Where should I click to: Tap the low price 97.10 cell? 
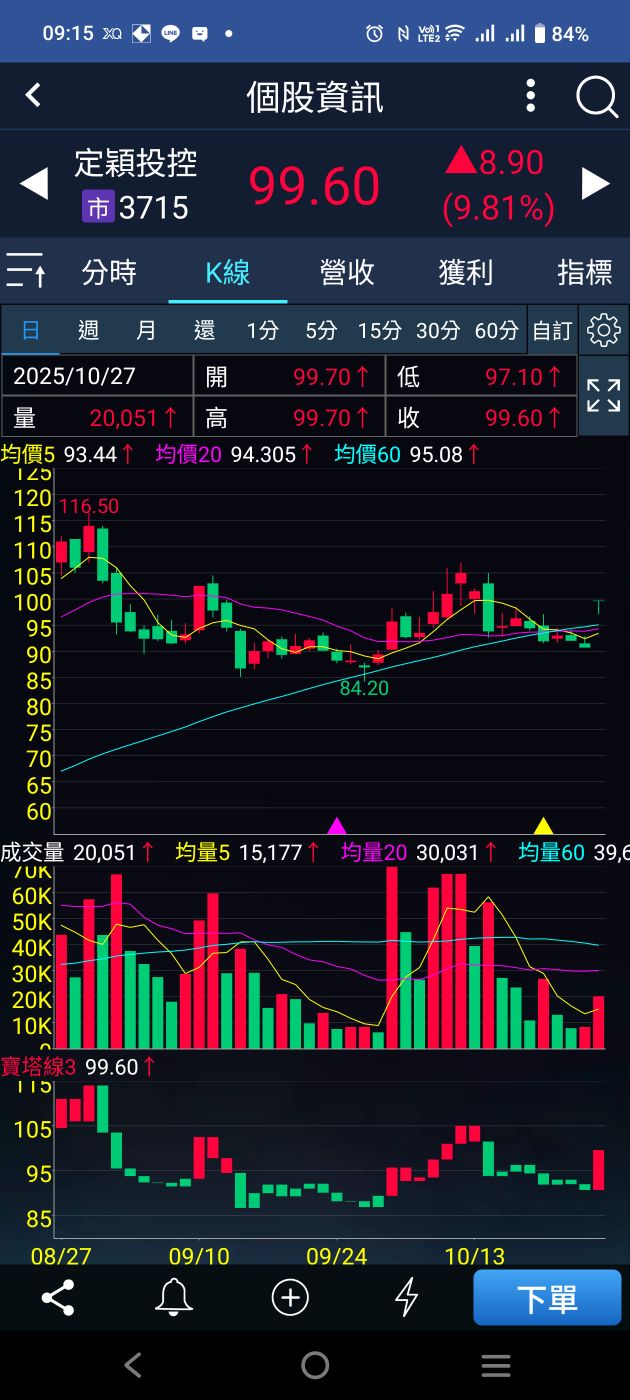click(x=480, y=376)
